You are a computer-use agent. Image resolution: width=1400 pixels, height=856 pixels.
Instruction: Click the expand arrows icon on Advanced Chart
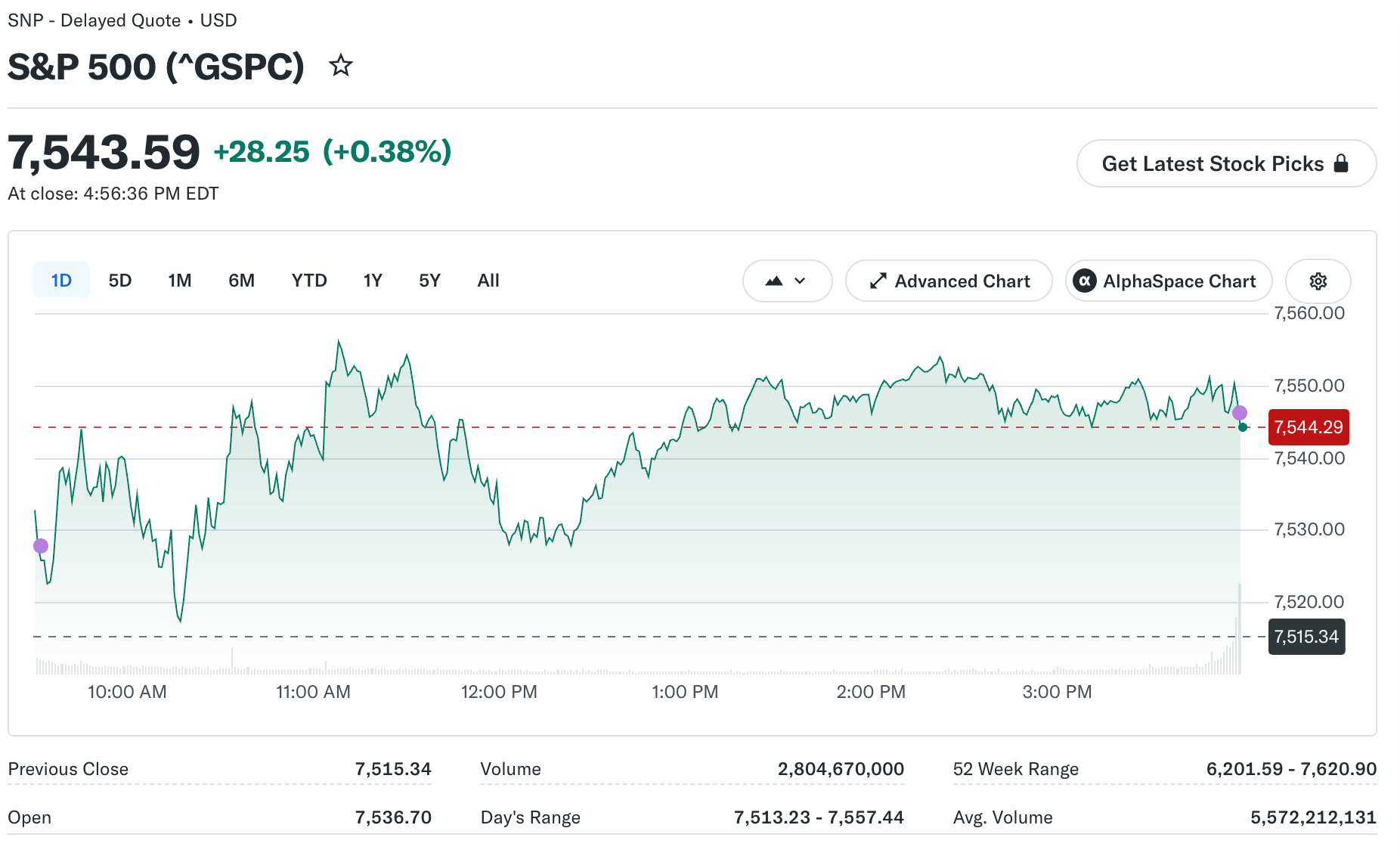click(x=878, y=281)
